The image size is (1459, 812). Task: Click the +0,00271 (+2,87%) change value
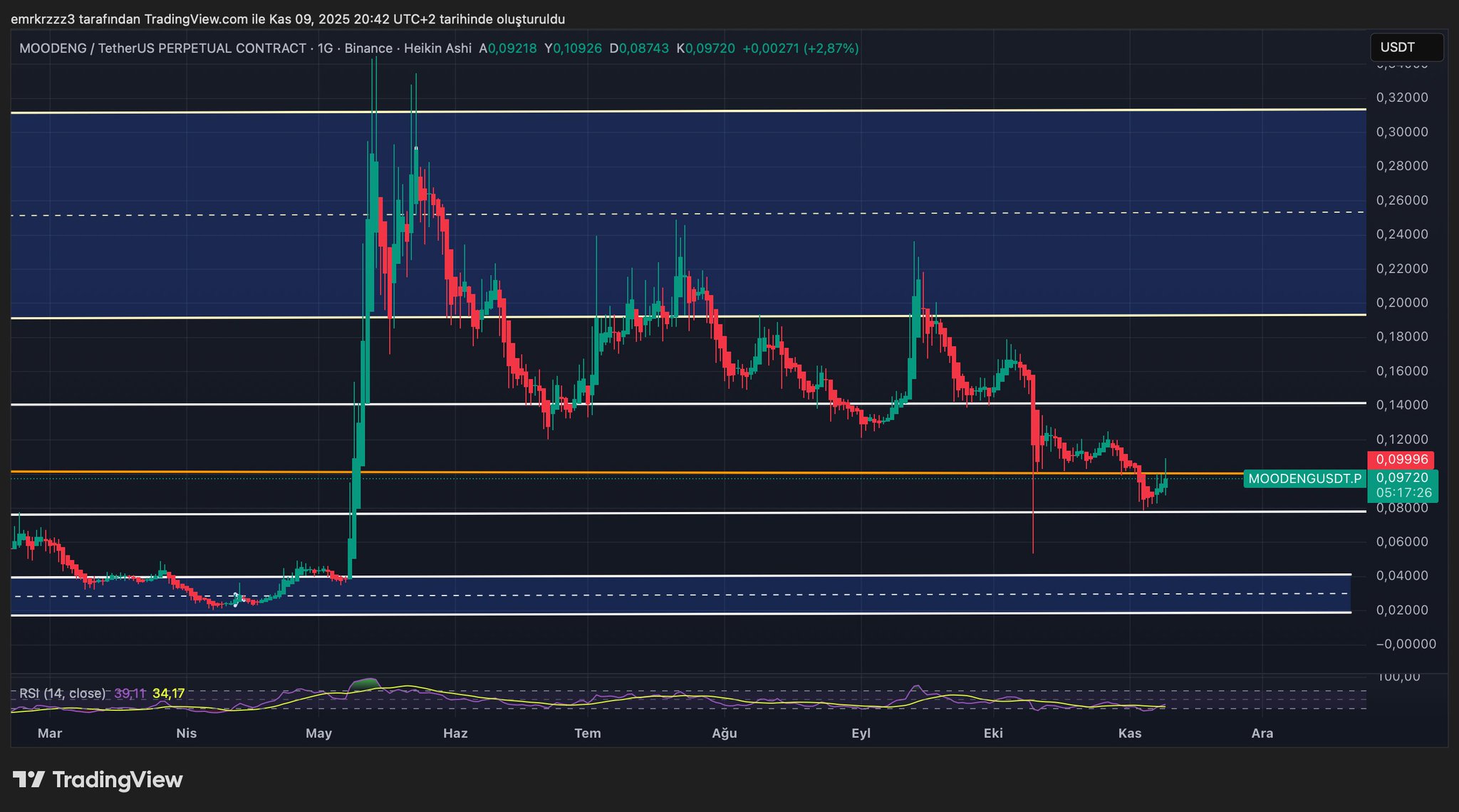point(800,48)
